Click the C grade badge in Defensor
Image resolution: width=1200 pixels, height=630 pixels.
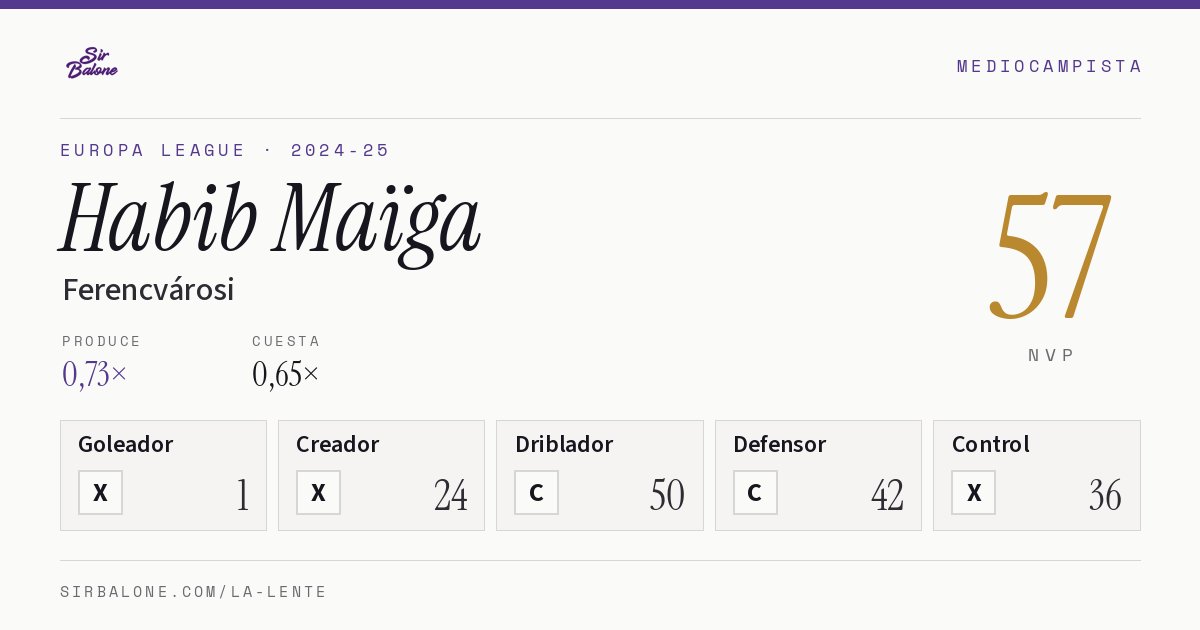[x=755, y=493]
